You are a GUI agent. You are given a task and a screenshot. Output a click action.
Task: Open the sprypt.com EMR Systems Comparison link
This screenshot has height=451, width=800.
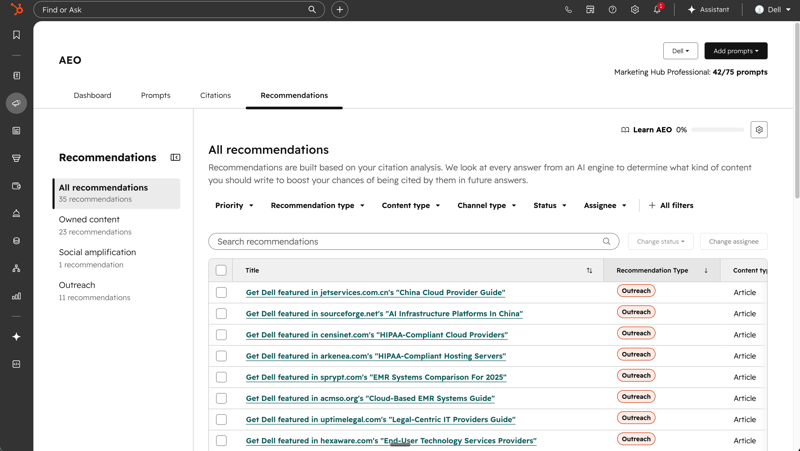[376, 377]
